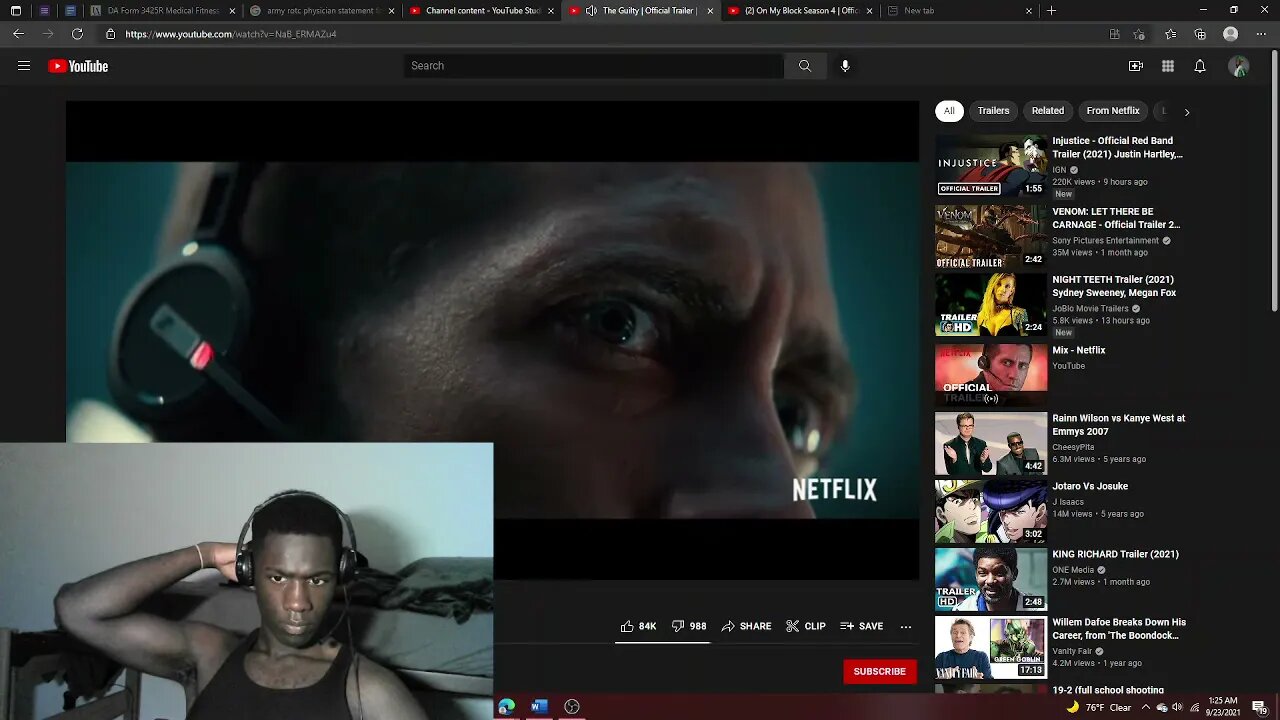Open the YouTube apps grid icon
The width and height of the screenshot is (1280, 720).
1168,66
